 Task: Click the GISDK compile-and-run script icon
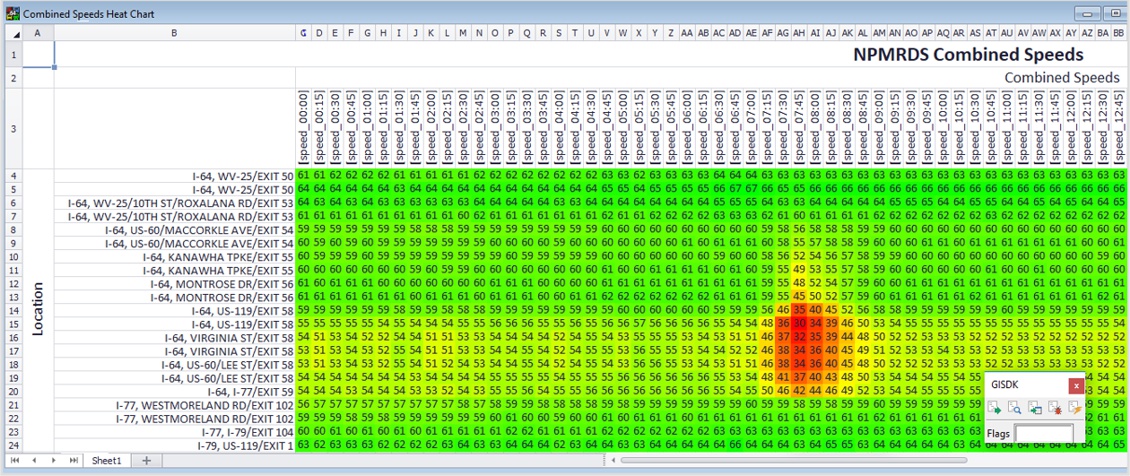(995, 410)
